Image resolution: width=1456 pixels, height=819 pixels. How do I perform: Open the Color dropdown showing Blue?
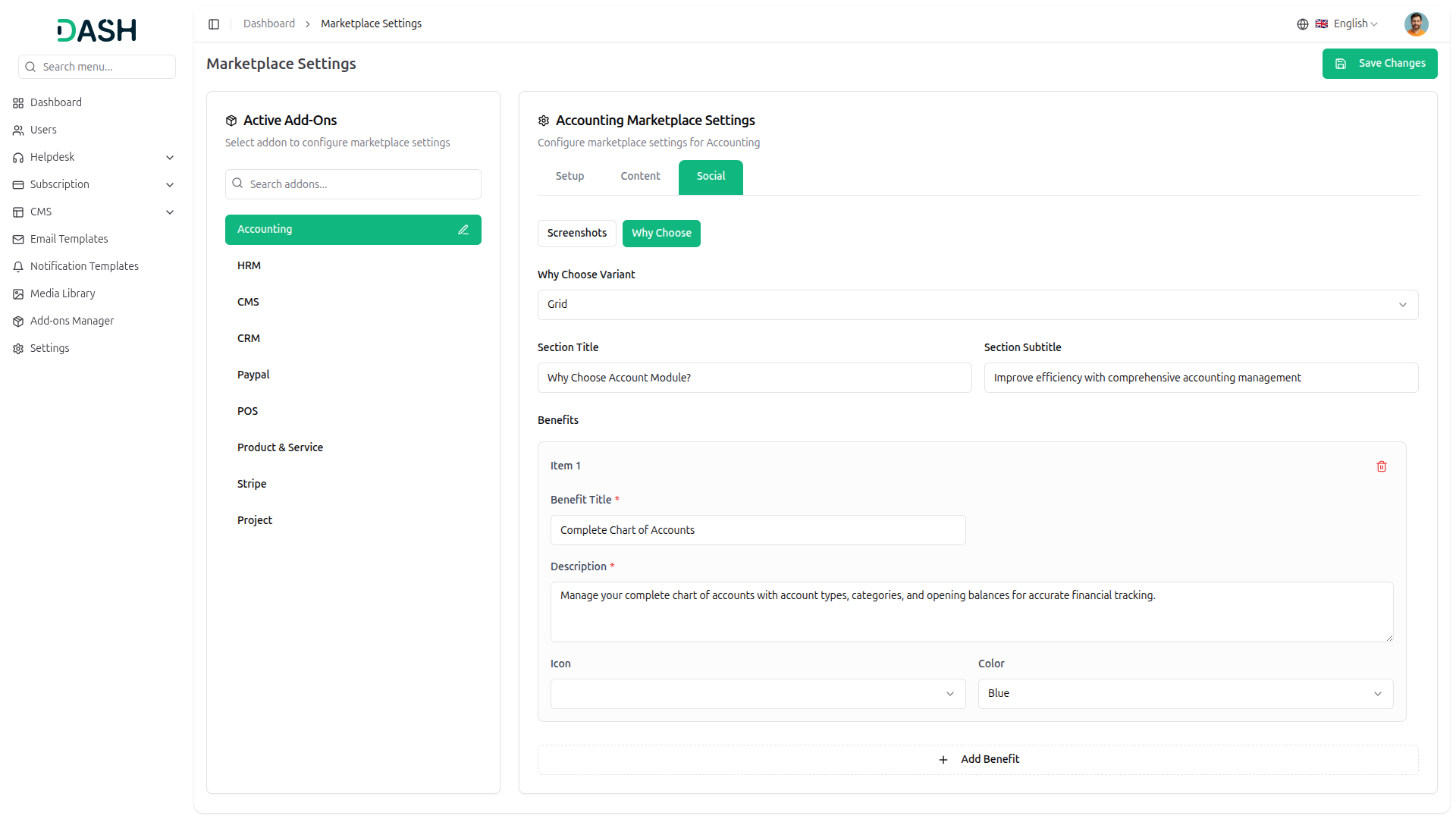point(1185,694)
